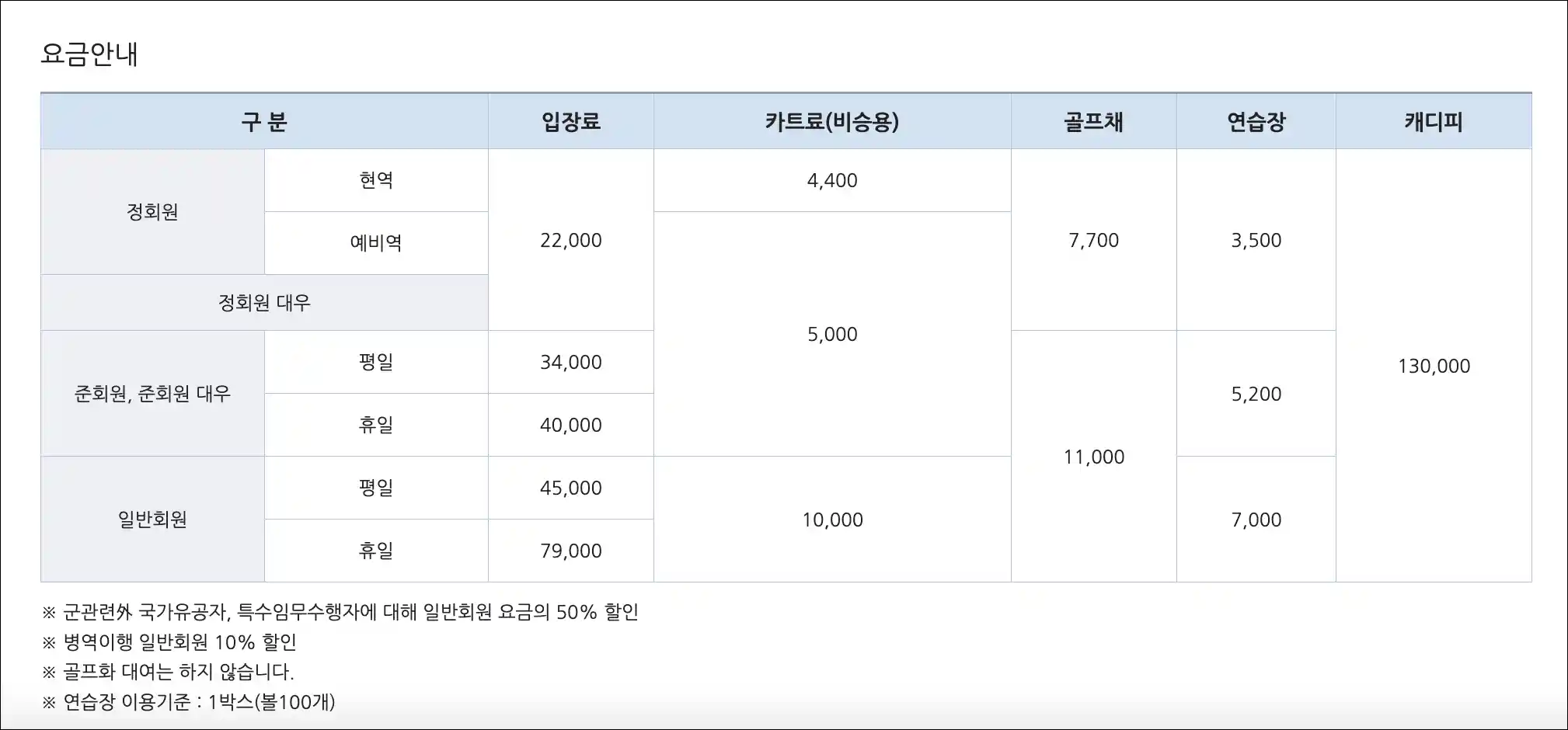
Task: Select the 22,000 admission fee cell
Action: [x=571, y=240]
